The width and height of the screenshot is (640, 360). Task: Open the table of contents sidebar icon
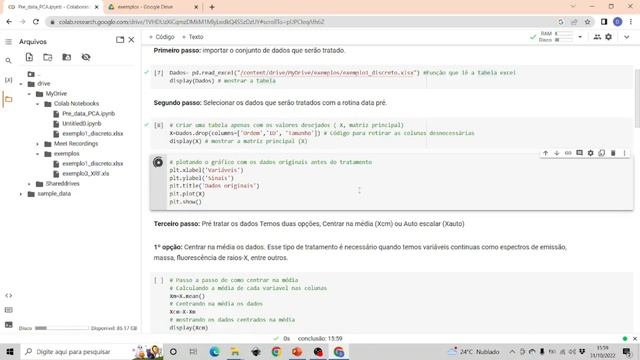[x=9, y=42]
